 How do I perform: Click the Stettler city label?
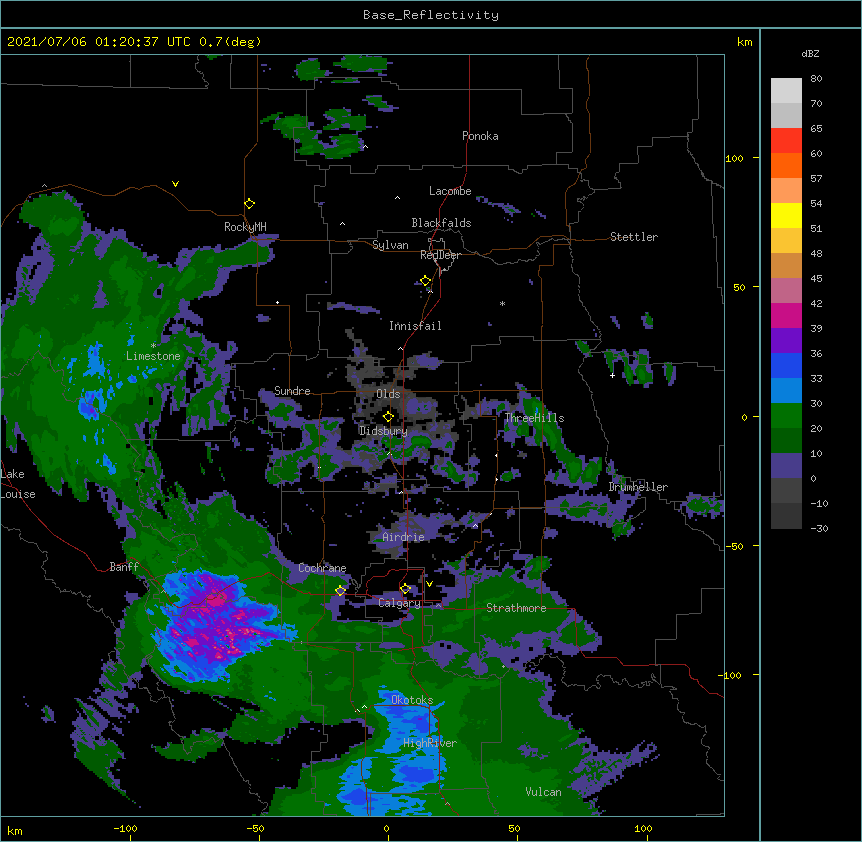pyautogui.click(x=634, y=237)
